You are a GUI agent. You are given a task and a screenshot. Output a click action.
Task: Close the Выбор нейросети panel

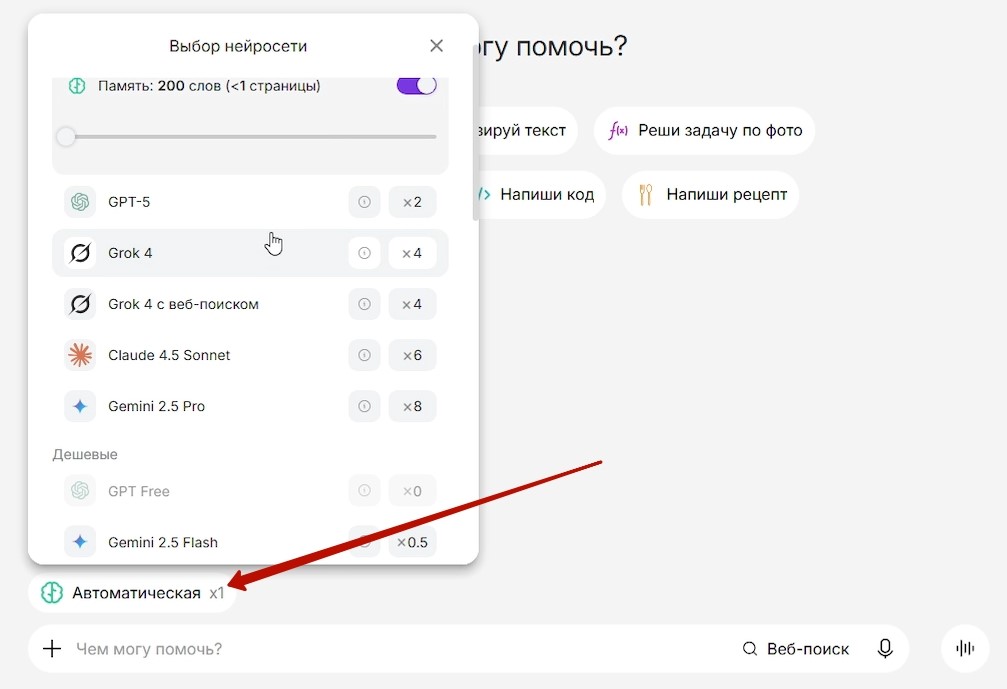(436, 46)
